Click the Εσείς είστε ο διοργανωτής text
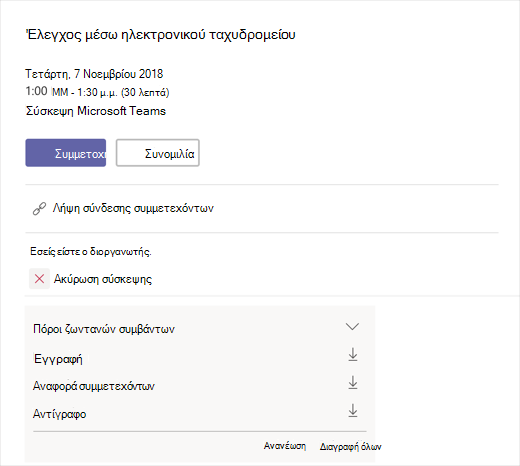The width and height of the screenshot is (520, 466). pos(91,251)
